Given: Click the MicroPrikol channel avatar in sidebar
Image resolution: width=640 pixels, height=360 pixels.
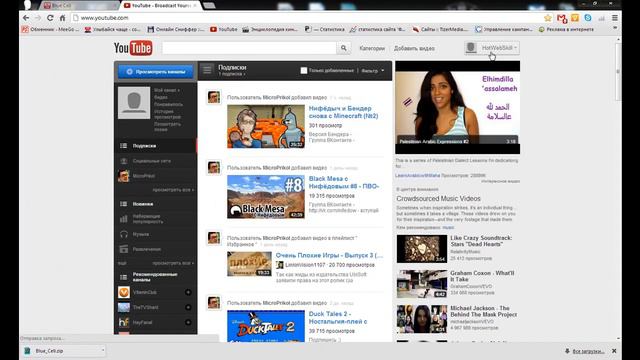Looking at the screenshot, I should pos(124,176).
